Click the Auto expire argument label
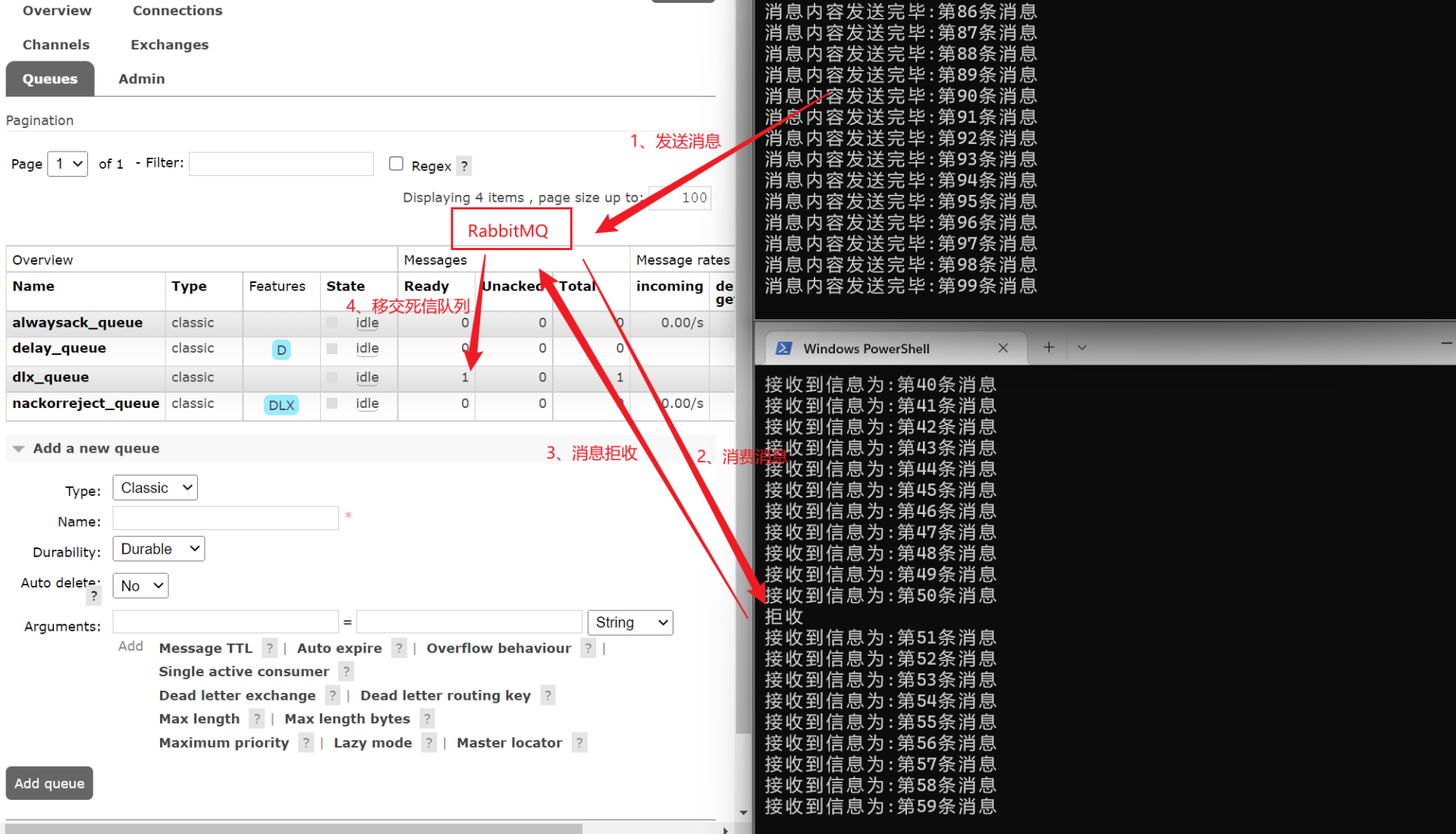The height and width of the screenshot is (834, 1456). [337, 648]
